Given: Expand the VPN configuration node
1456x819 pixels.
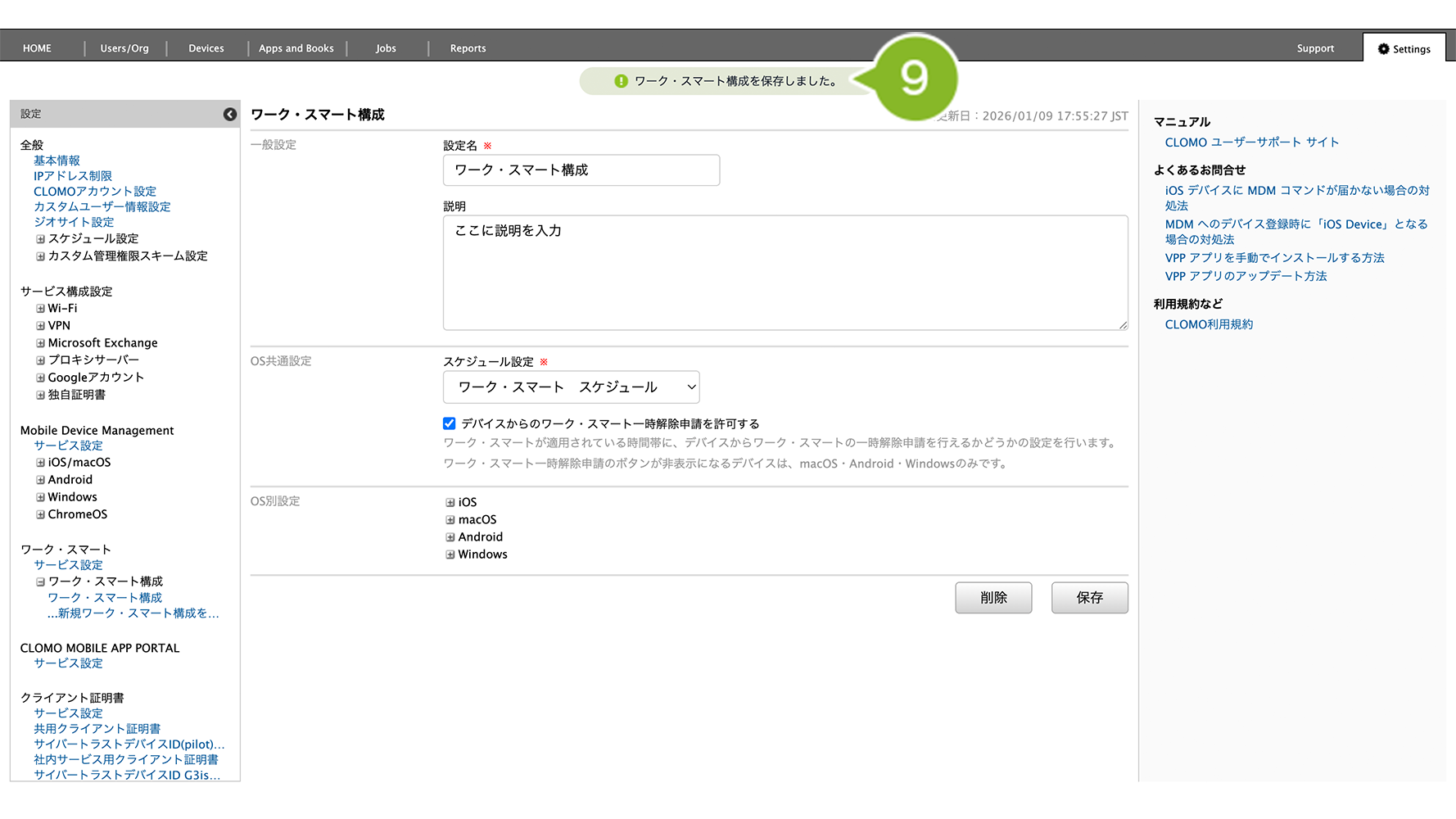Looking at the screenshot, I should [40, 326].
